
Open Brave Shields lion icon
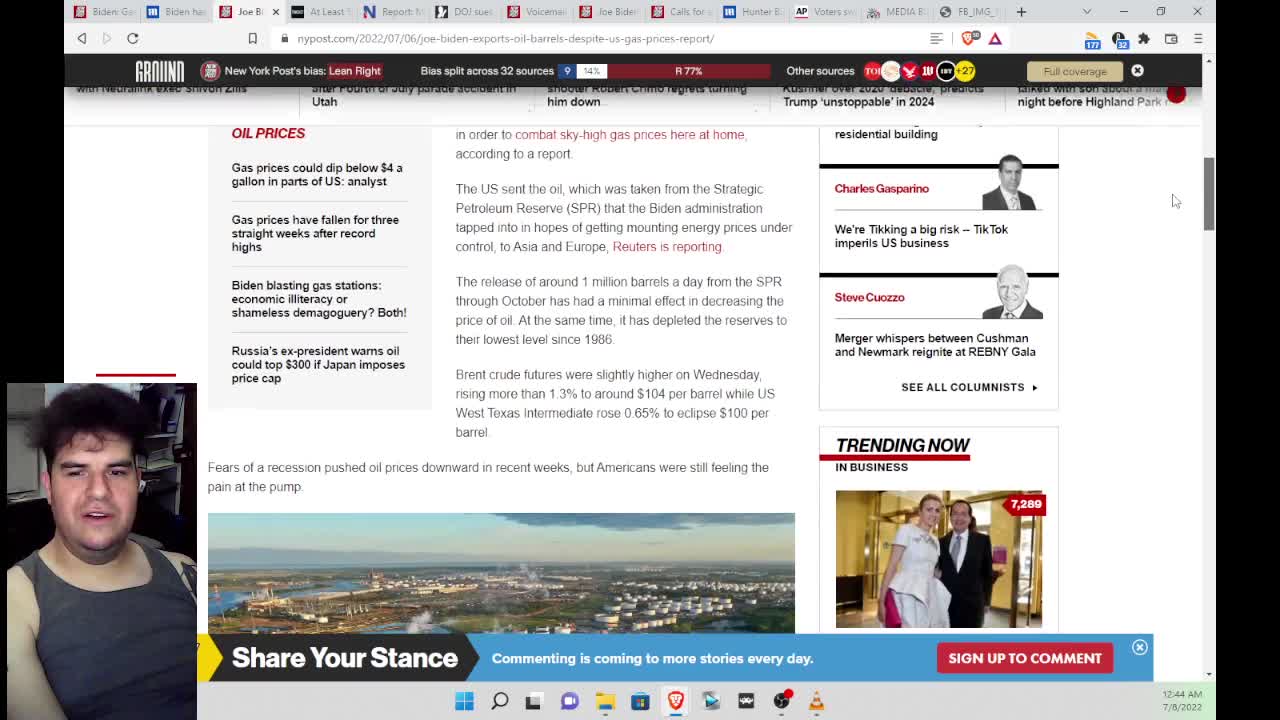point(968,38)
